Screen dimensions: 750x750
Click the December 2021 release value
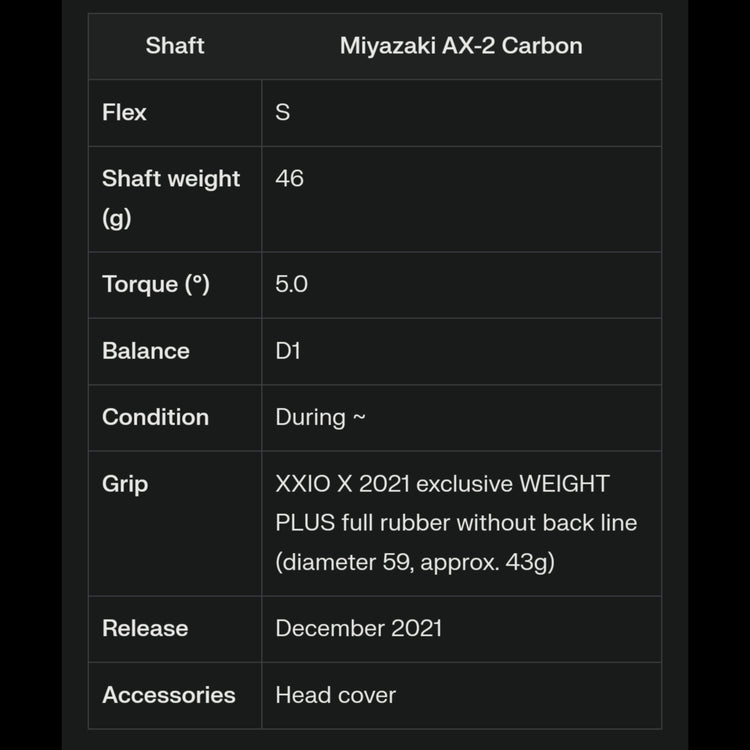coord(359,628)
